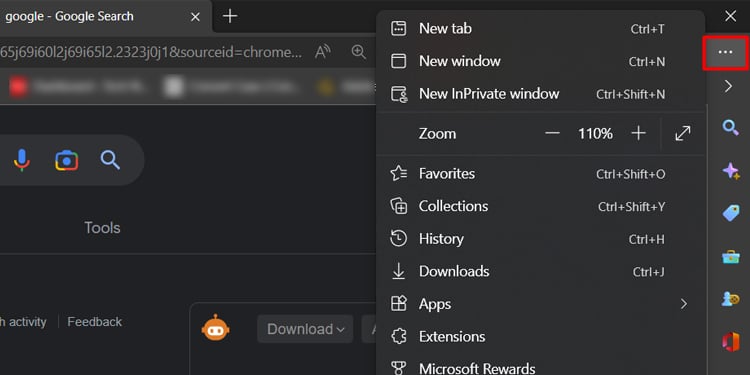
Task: Expand the Apps submenu arrow
Action: tap(684, 304)
